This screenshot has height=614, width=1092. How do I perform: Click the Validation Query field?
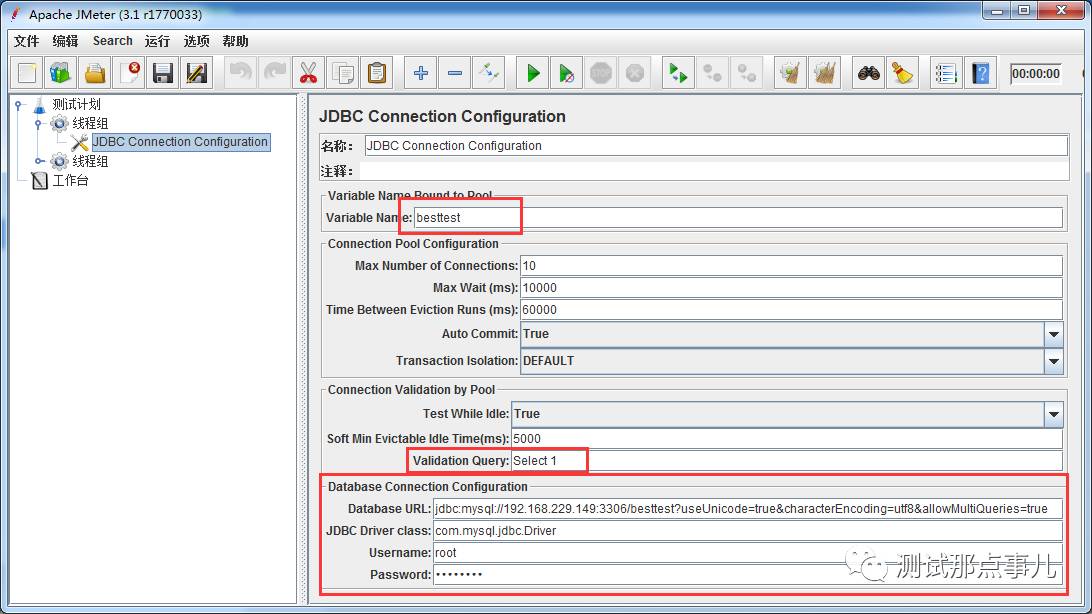point(787,461)
